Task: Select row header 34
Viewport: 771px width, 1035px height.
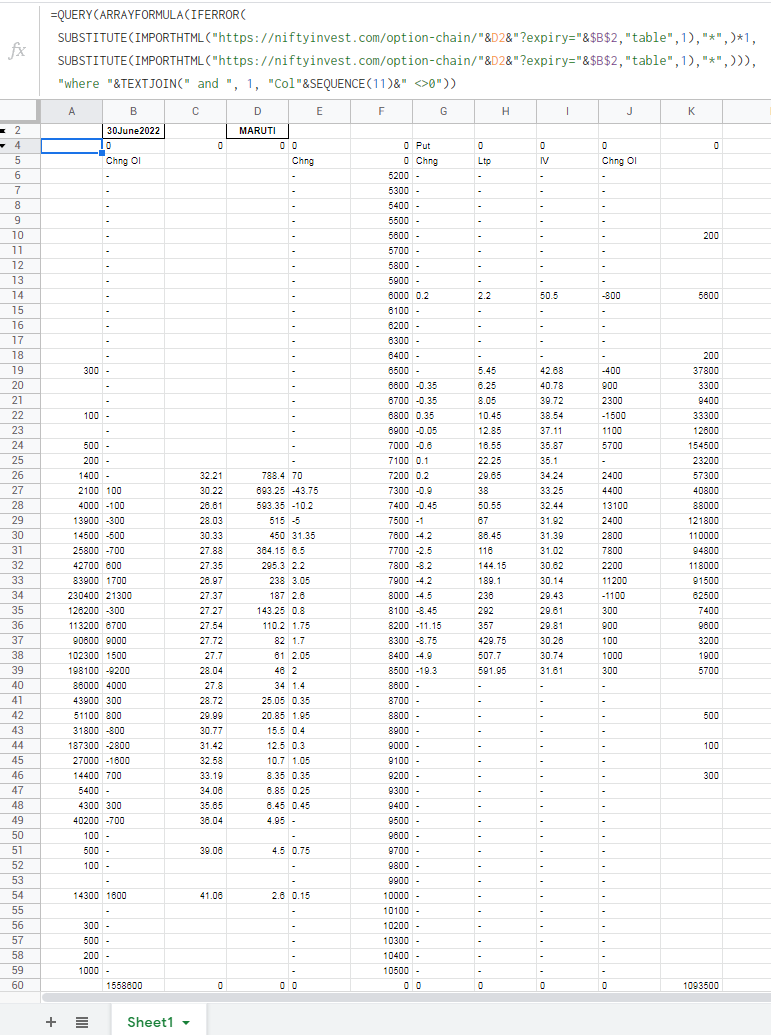Action: (18, 595)
